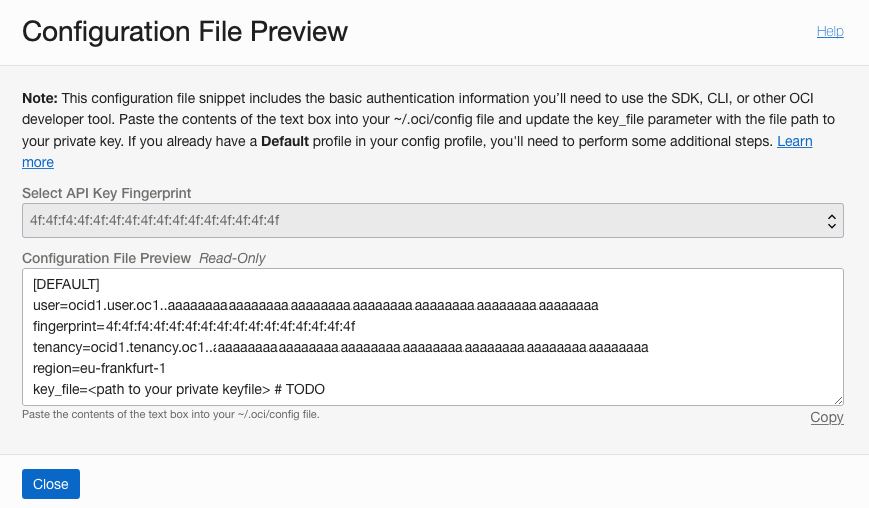This screenshot has height=508, width=869.
Task: Click the fingerprint= line in preview
Action: [194, 326]
